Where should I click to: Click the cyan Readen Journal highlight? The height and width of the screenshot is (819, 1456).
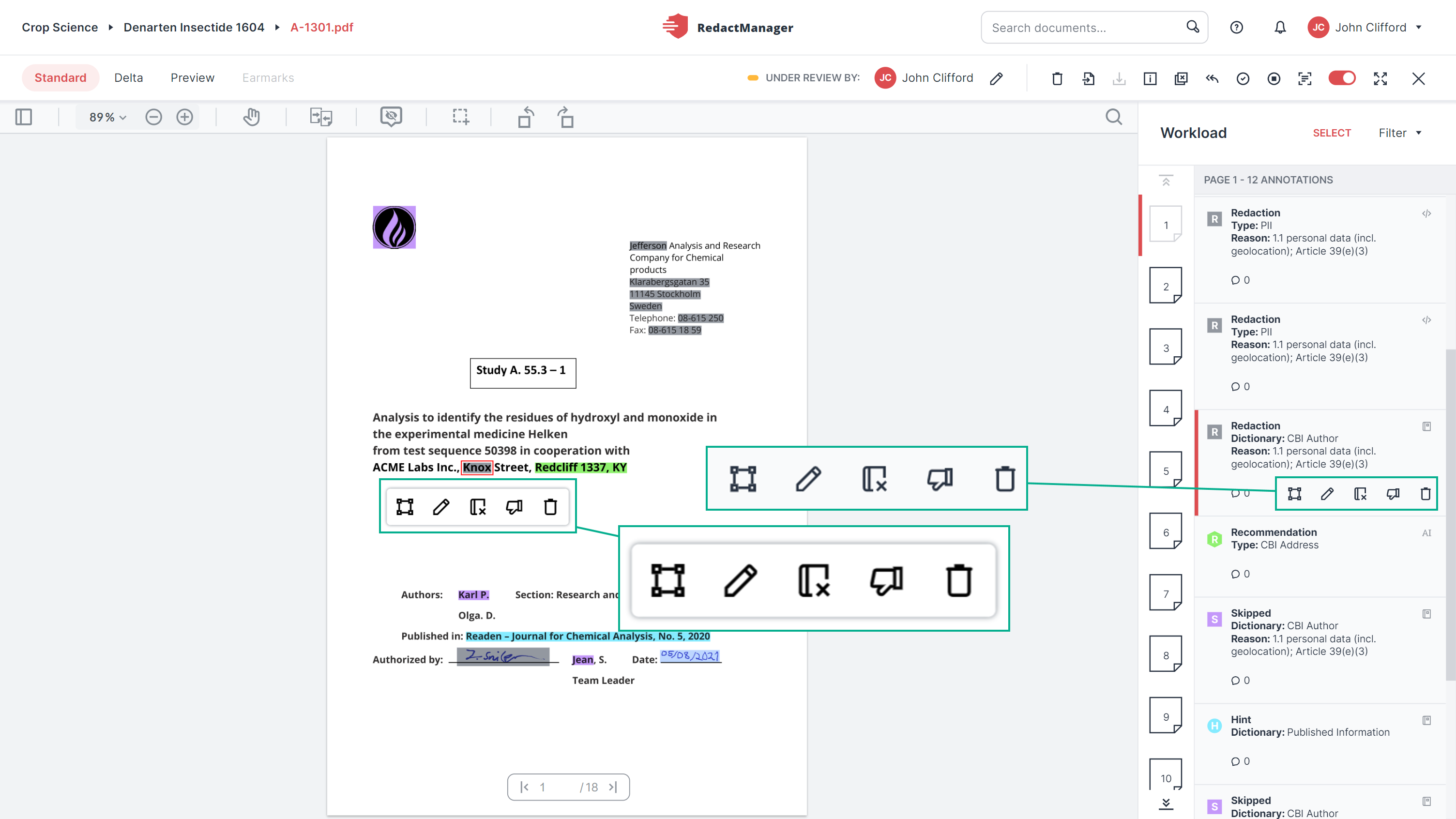[x=587, y=636]
